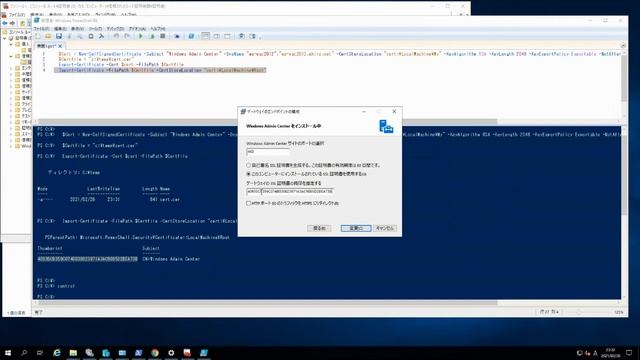The height and width of the screenshot is (360, 640).
Task: Select Show Script Pane Right layout icon
Action: pyautogui.click(x=216, y=36)
